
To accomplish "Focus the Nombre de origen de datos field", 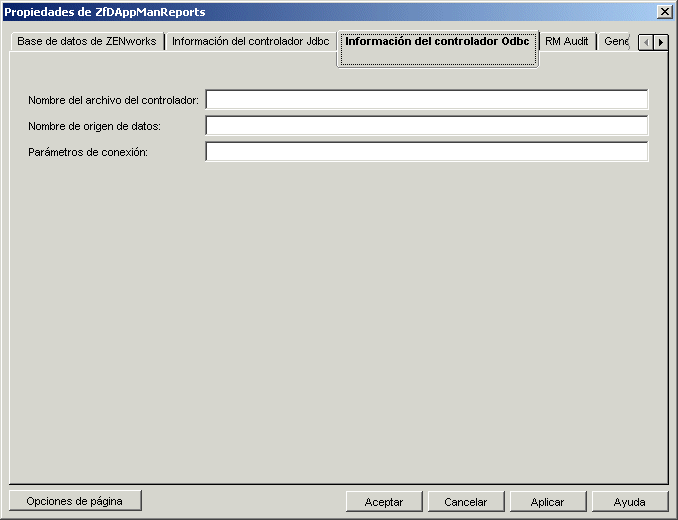I will click(x=427, y=126).
